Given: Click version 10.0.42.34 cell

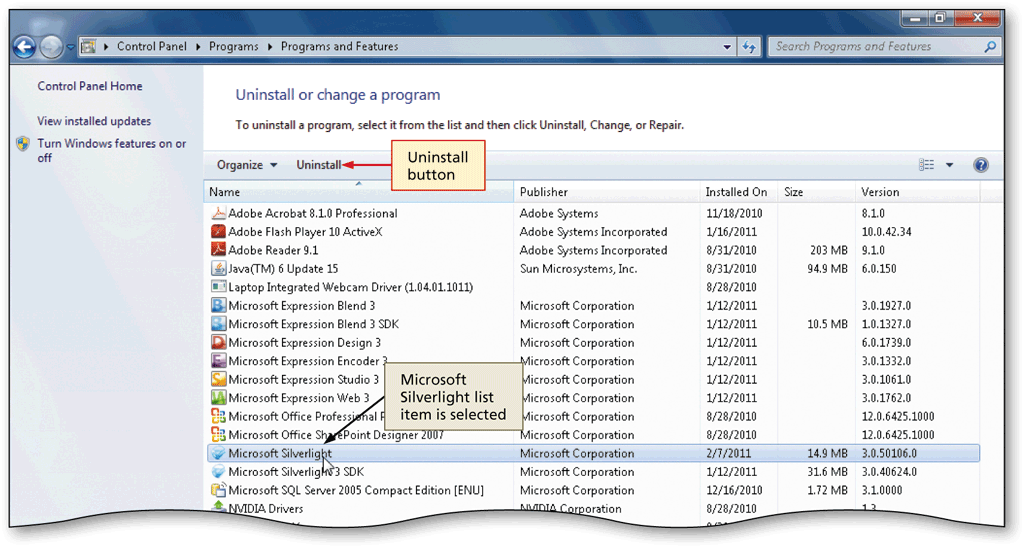Looking at the screenshot, I should tap(887, 232).
